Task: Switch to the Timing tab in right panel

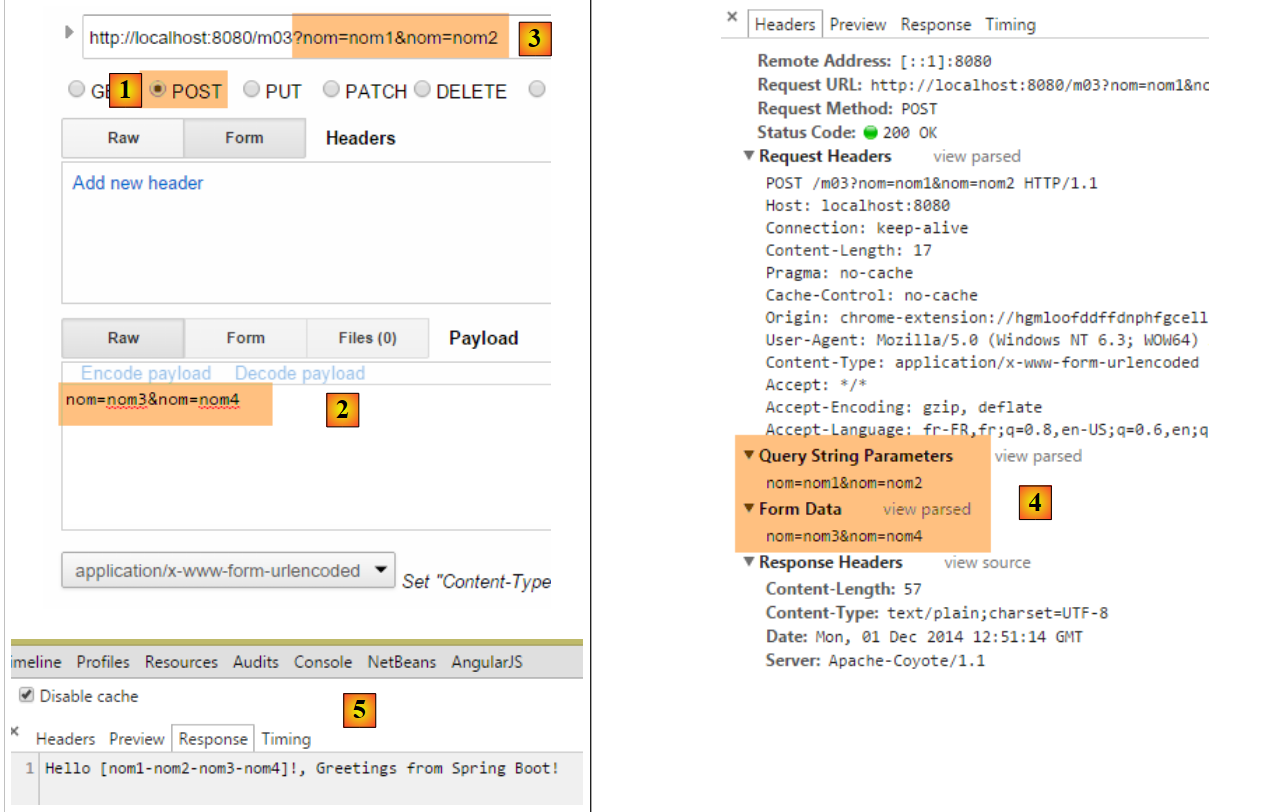Action: pos(1010,24)
